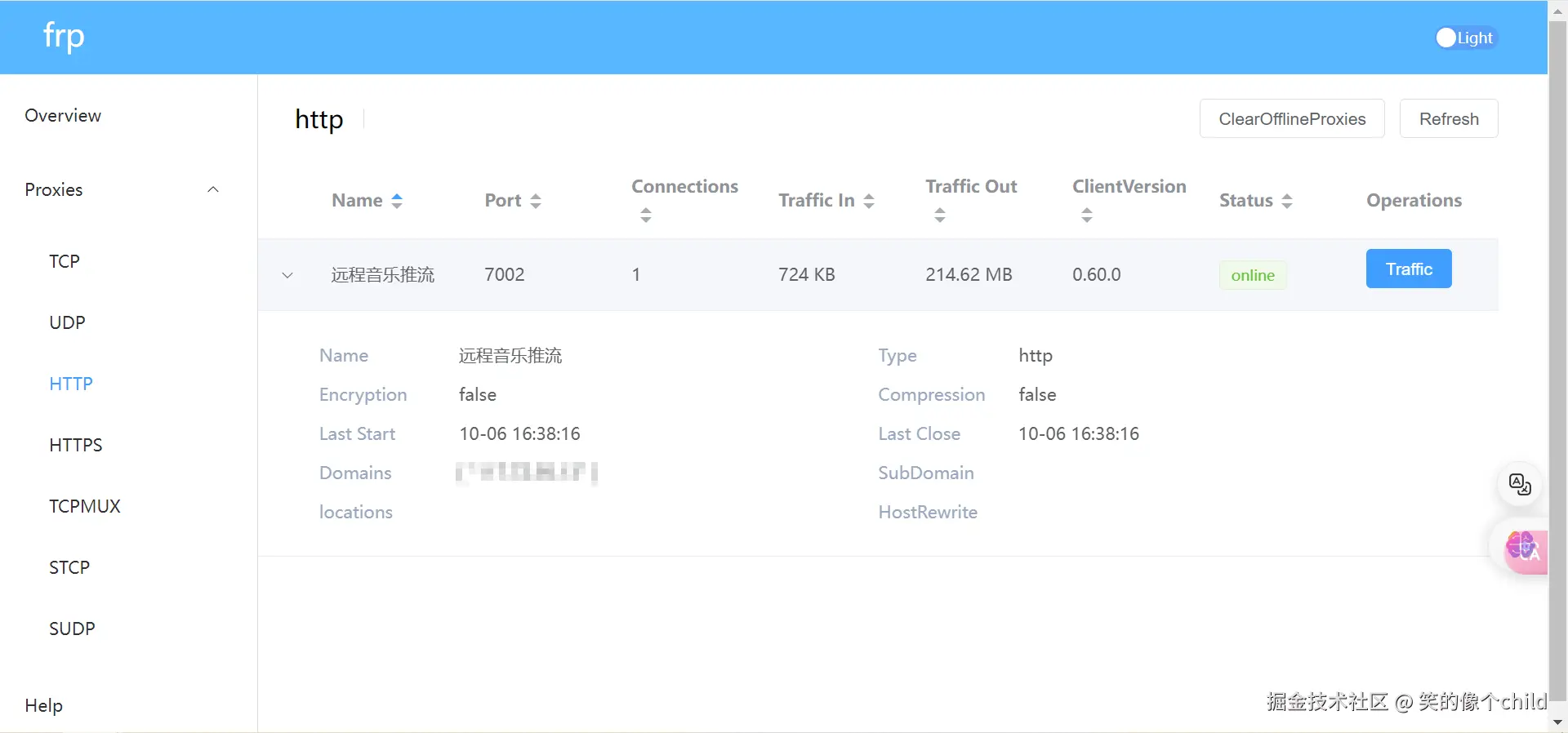Select TCPMUX proxies in sidebar
This screenshot has width=1568, height=733.
click(85, 506)
